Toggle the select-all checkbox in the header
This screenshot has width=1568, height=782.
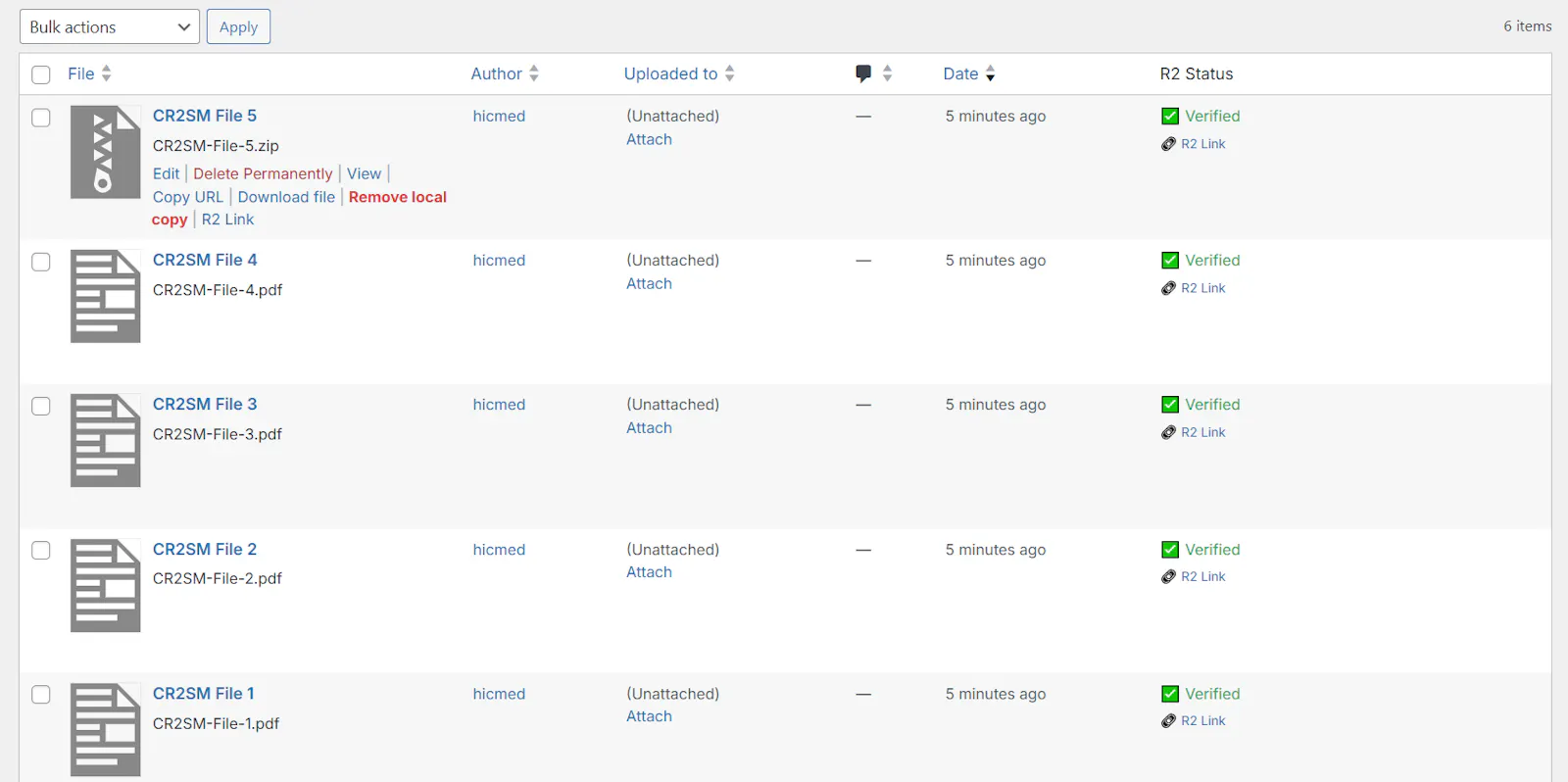pyautogui.click(x=41, y=74)
